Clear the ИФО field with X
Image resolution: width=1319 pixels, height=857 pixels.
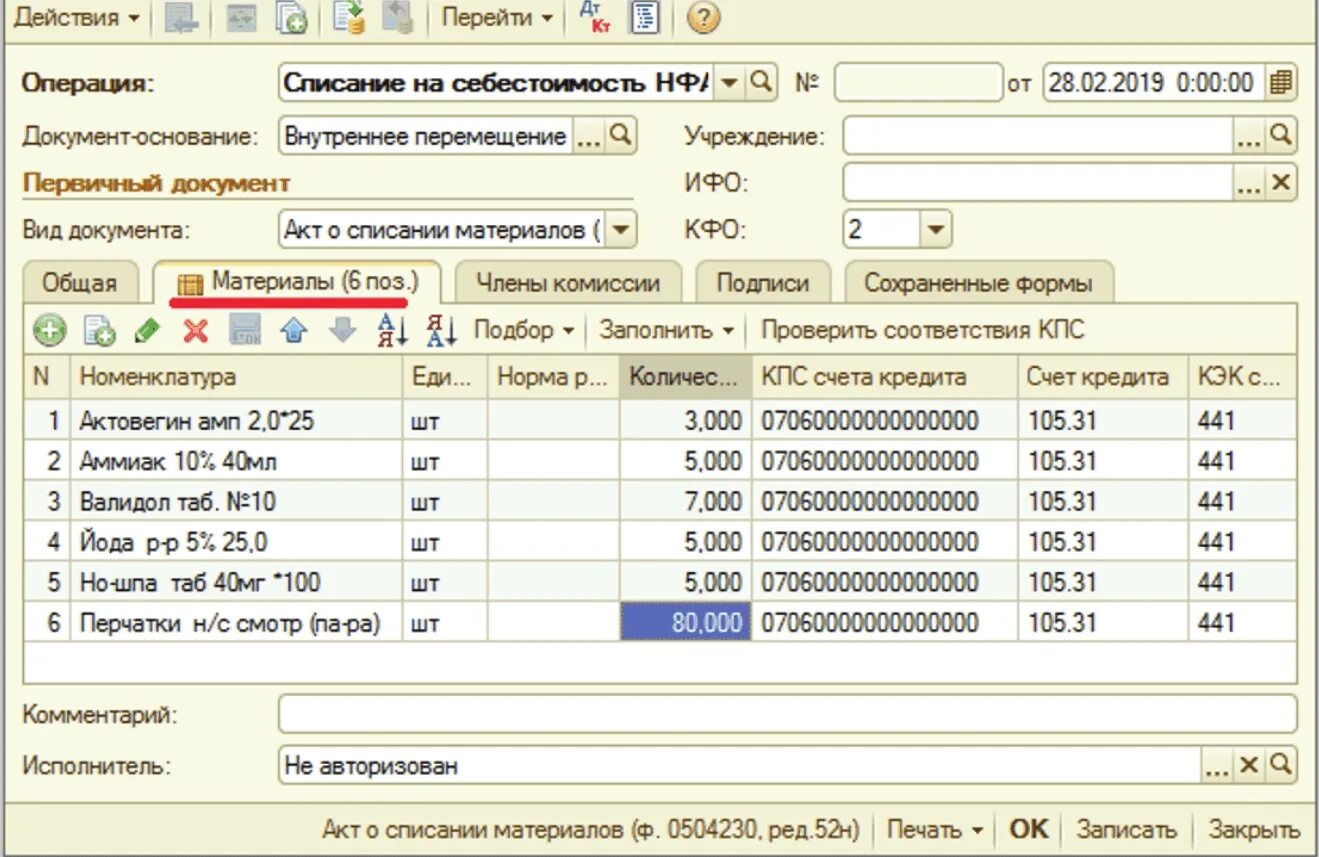pyautogui.click(x=1281, y=184)
